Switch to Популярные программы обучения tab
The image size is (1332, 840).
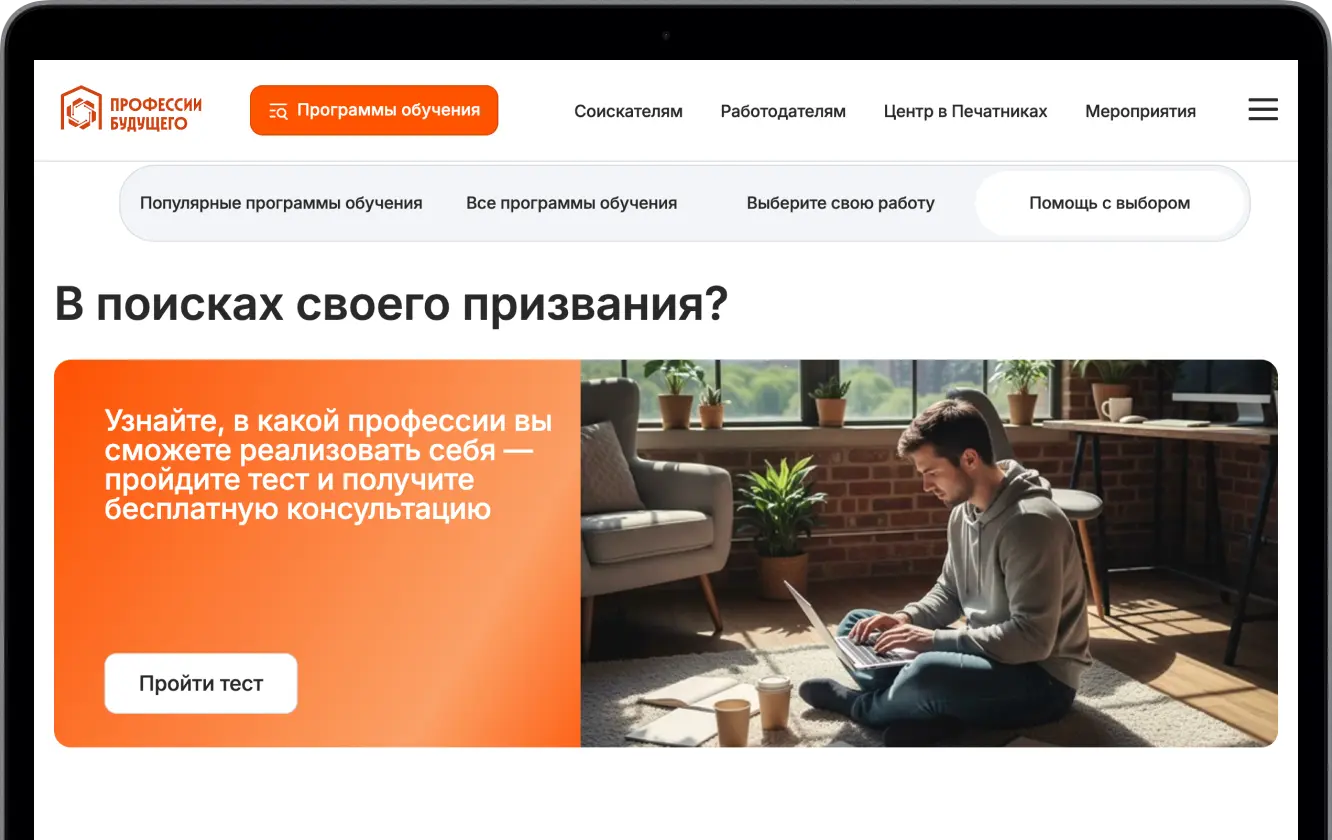281,203
